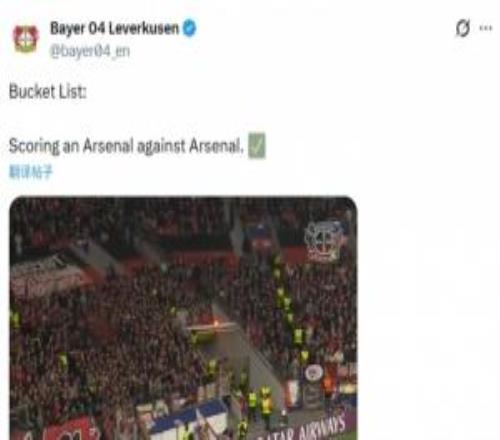
Task: Click the final word 'Arsenal.' in the post
Action: pyautogui.click(x=216, y=146)
